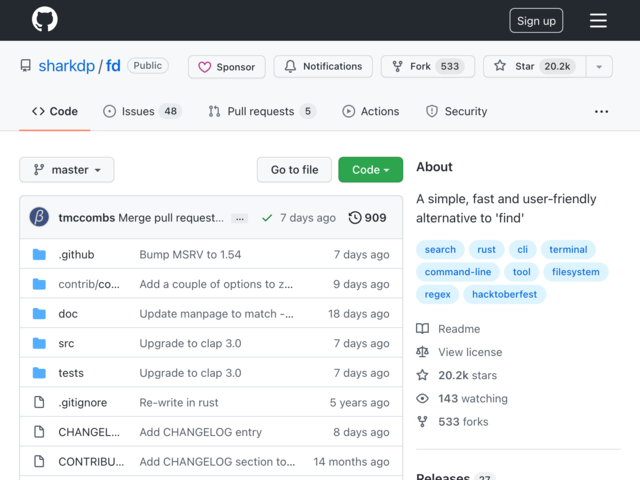
Task: Click the eye icon beside 143 watching
Action: click(422, 398)
